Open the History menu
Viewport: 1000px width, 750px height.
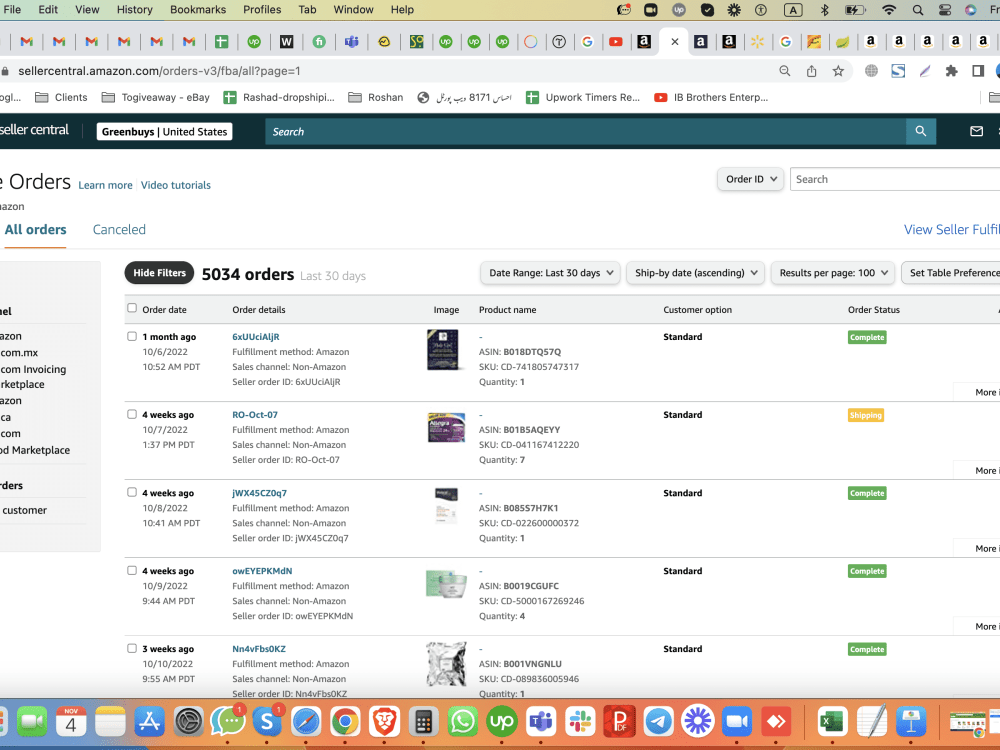[x=135, y=10]
